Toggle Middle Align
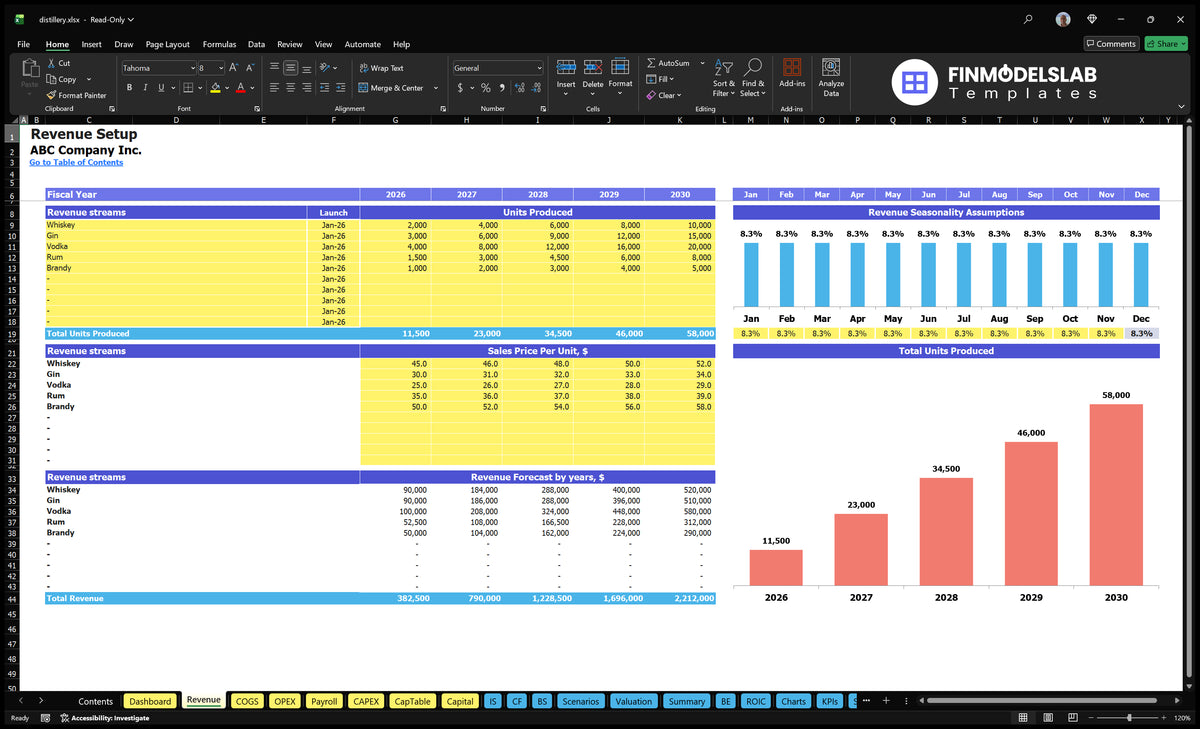The image size is (1200, 729). (x=291, y=68)
